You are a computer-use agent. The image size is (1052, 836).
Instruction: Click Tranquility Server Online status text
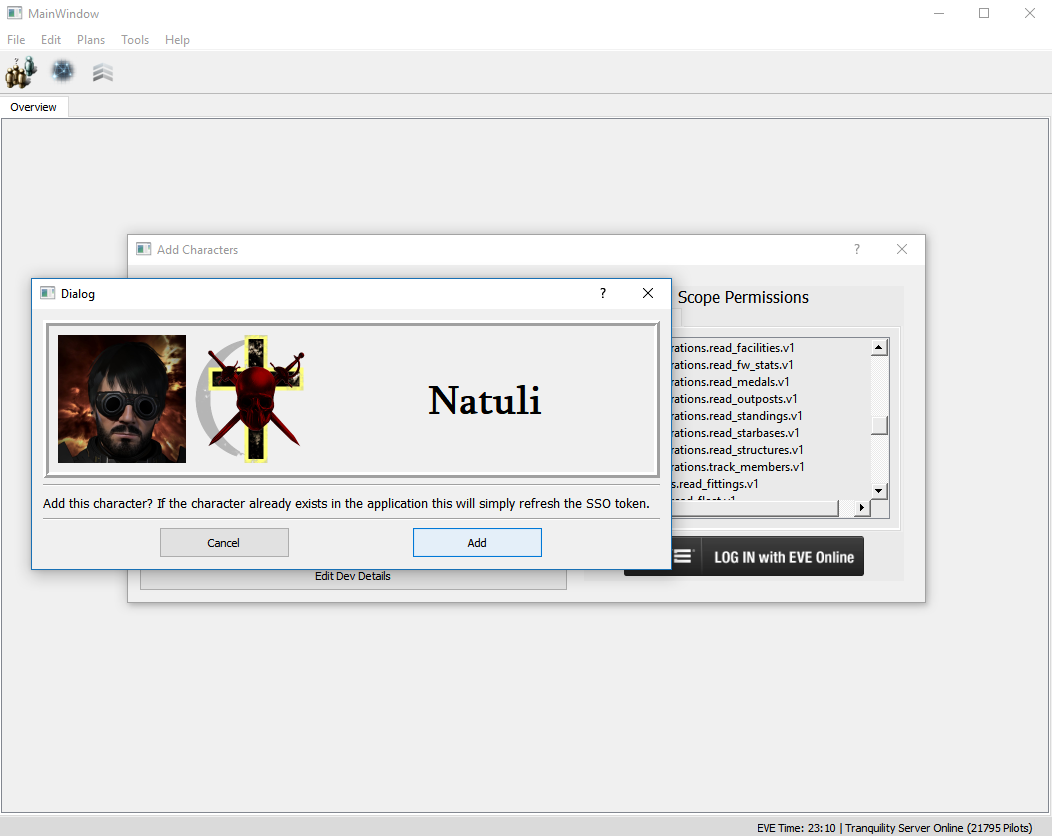tap(938, 828)
